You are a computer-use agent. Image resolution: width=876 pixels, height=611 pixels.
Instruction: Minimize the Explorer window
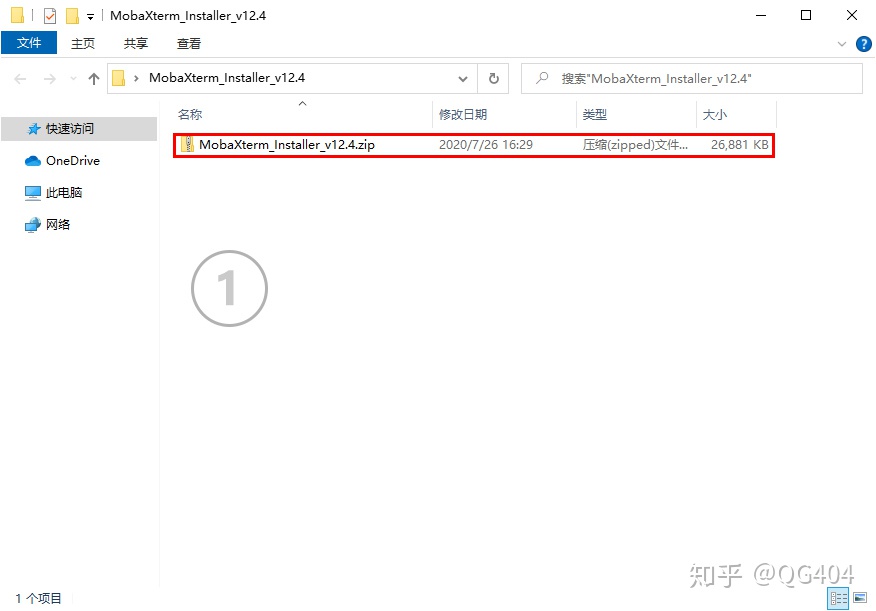tap(760, 15)
